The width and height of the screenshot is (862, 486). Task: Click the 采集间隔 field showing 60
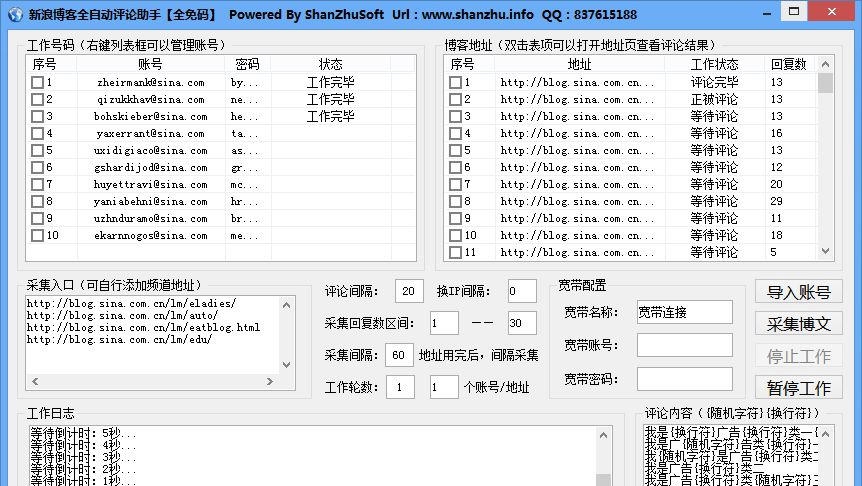click(x=400, y=355)
